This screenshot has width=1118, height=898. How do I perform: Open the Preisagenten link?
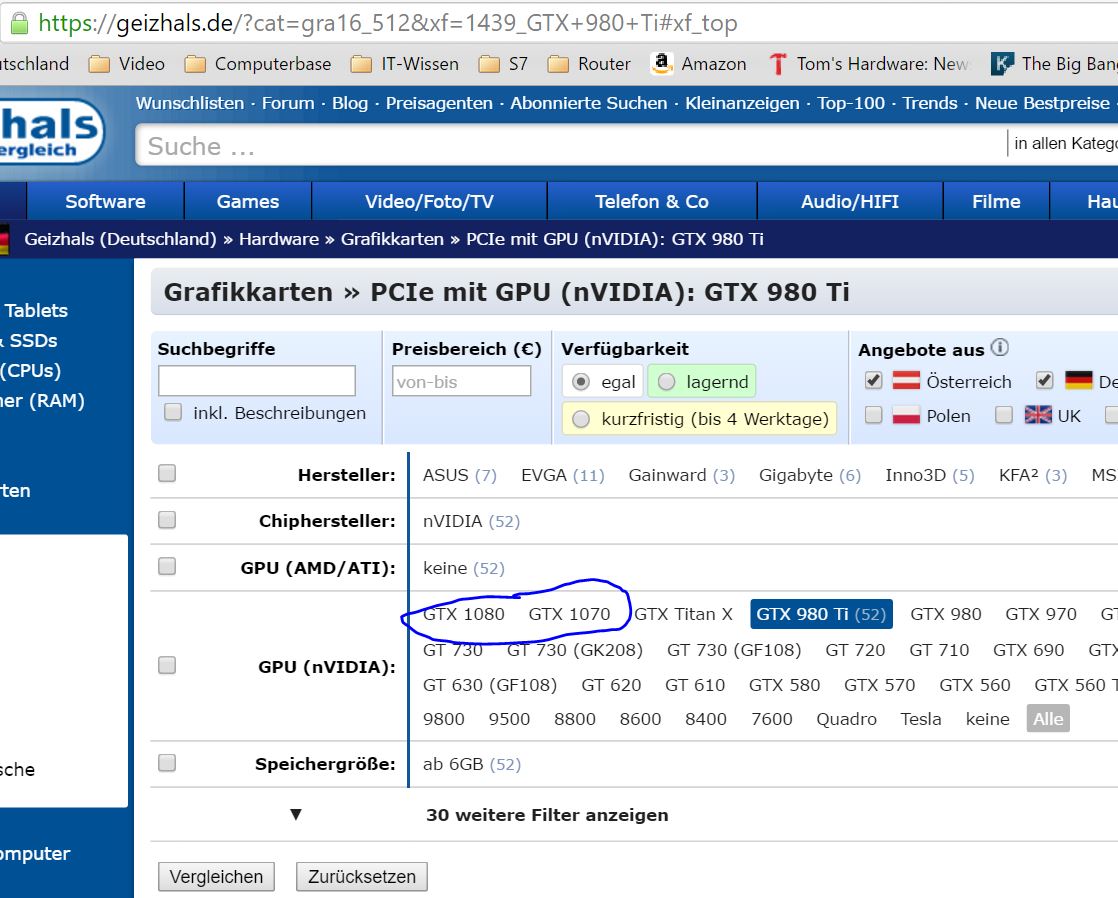point(439,103)
